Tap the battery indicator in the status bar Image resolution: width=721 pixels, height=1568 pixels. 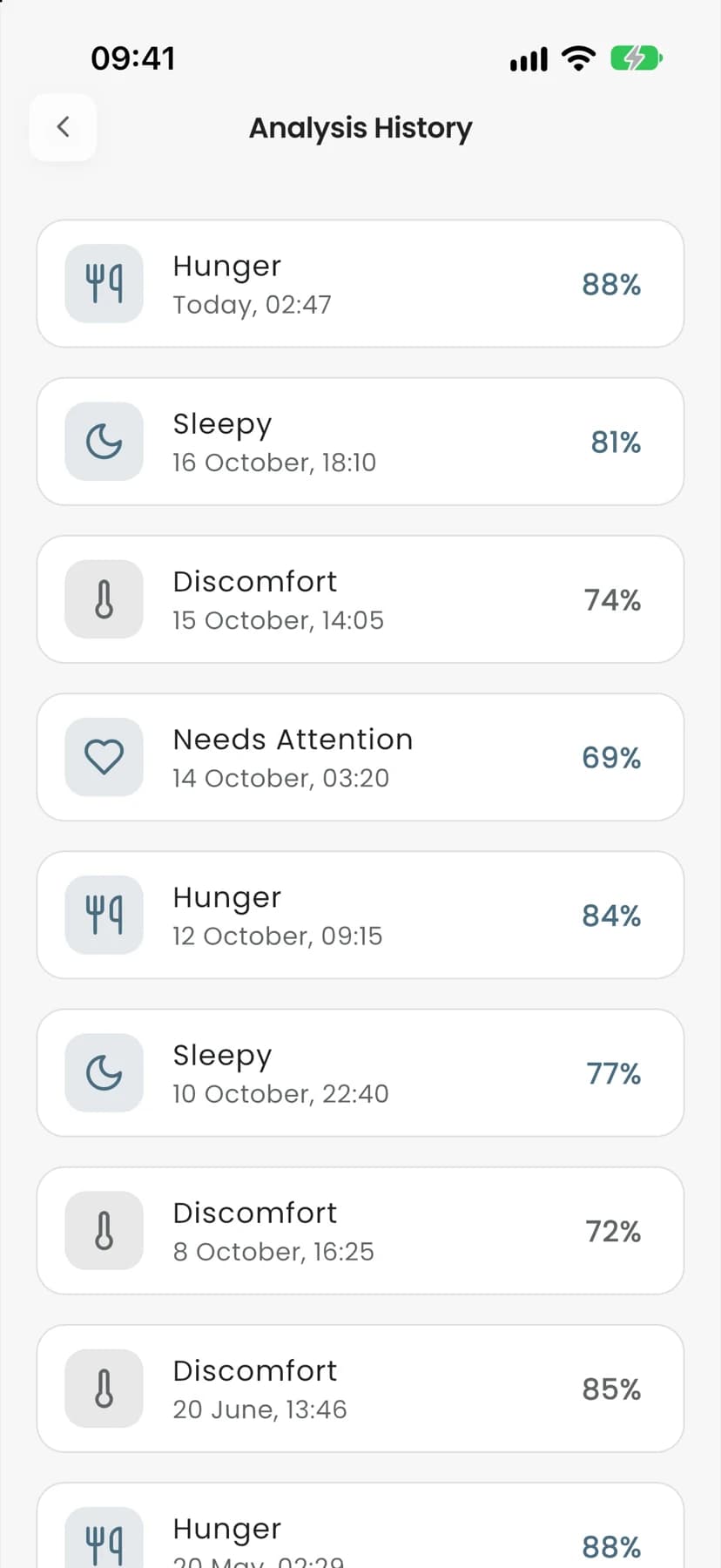637,58
